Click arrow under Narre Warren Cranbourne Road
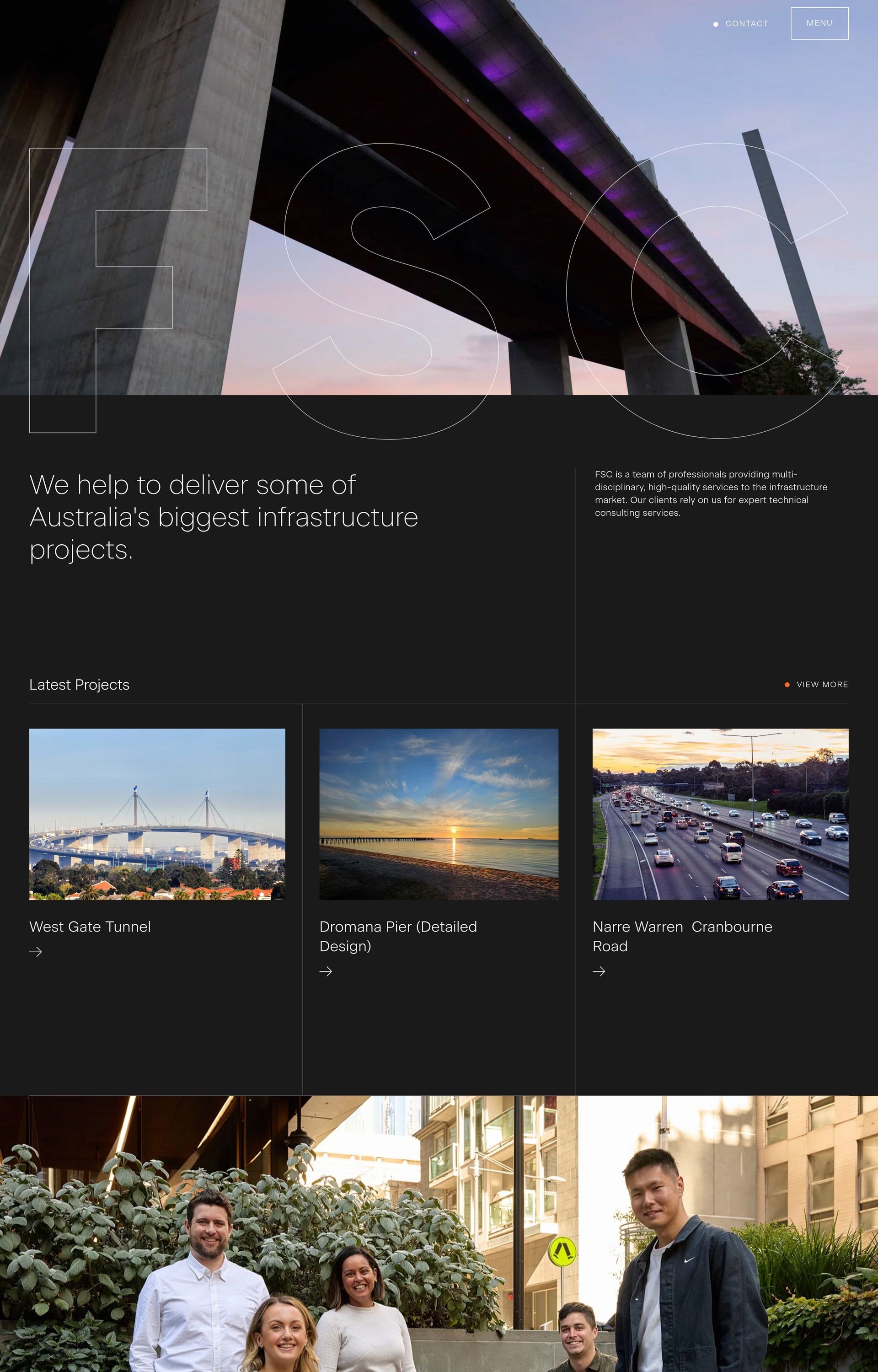 [x=599, y=971]
